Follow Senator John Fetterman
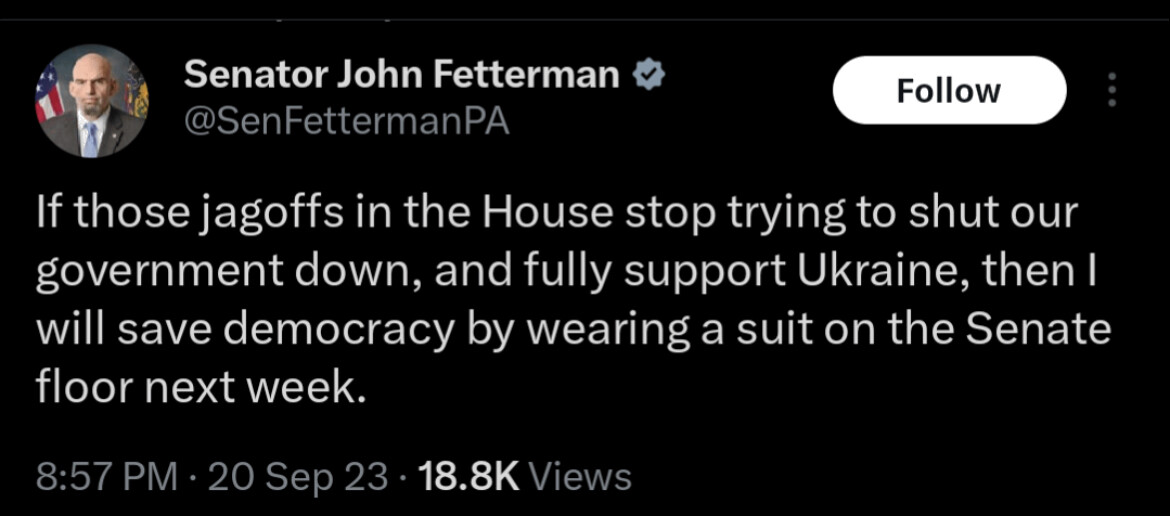Viewport: 1170px width, 516px height. coord(949,90)
